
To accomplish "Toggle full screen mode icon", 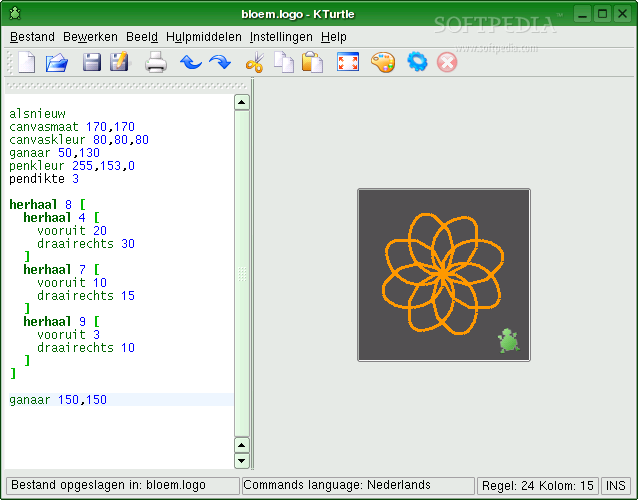I will click(347, 62).
